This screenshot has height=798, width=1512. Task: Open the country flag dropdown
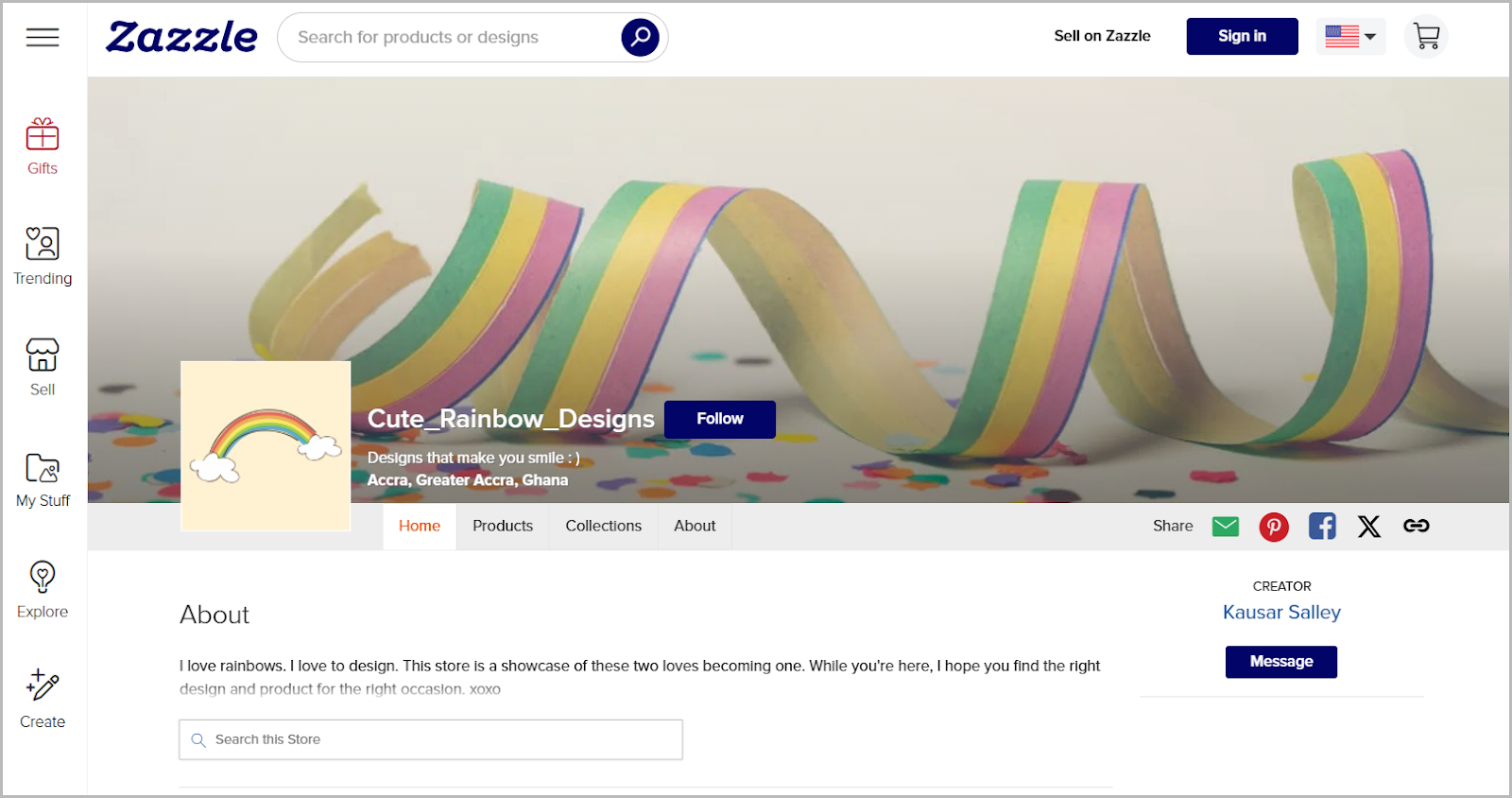point(1350,37)
